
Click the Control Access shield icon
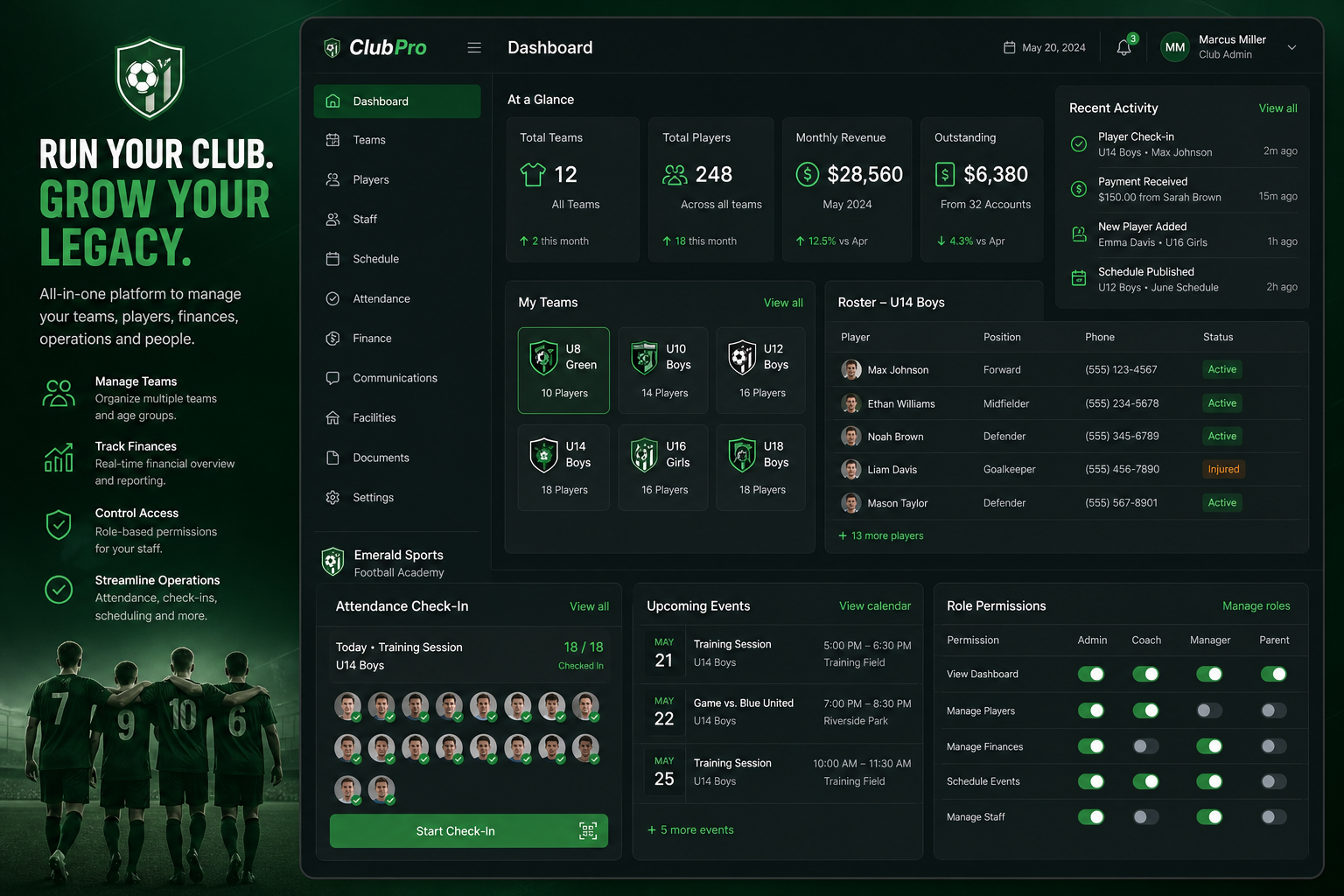[59, 524]
